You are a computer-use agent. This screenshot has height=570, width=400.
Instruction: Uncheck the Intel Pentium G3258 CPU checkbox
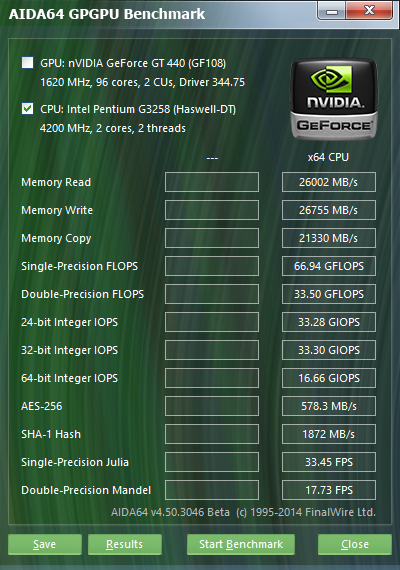[x=28, y=108]
